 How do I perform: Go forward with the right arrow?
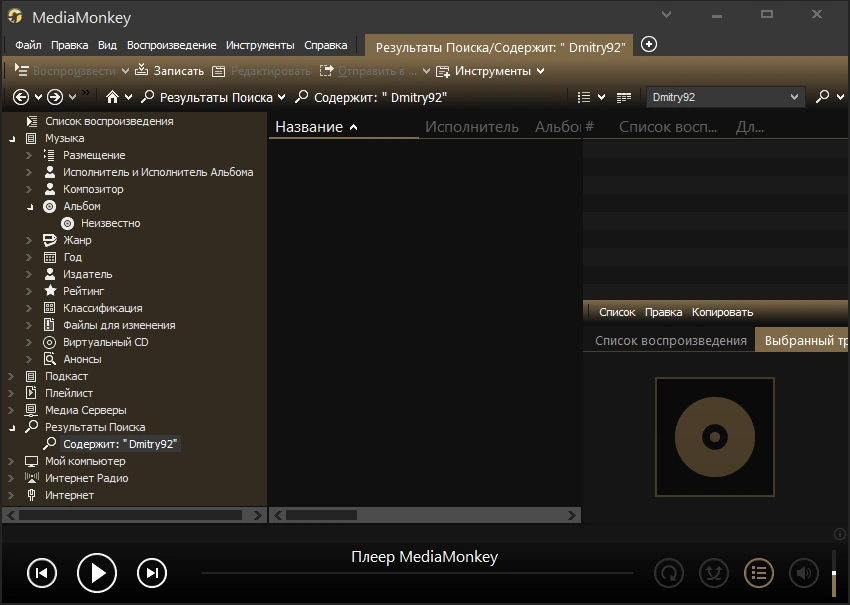pos(55,98)
